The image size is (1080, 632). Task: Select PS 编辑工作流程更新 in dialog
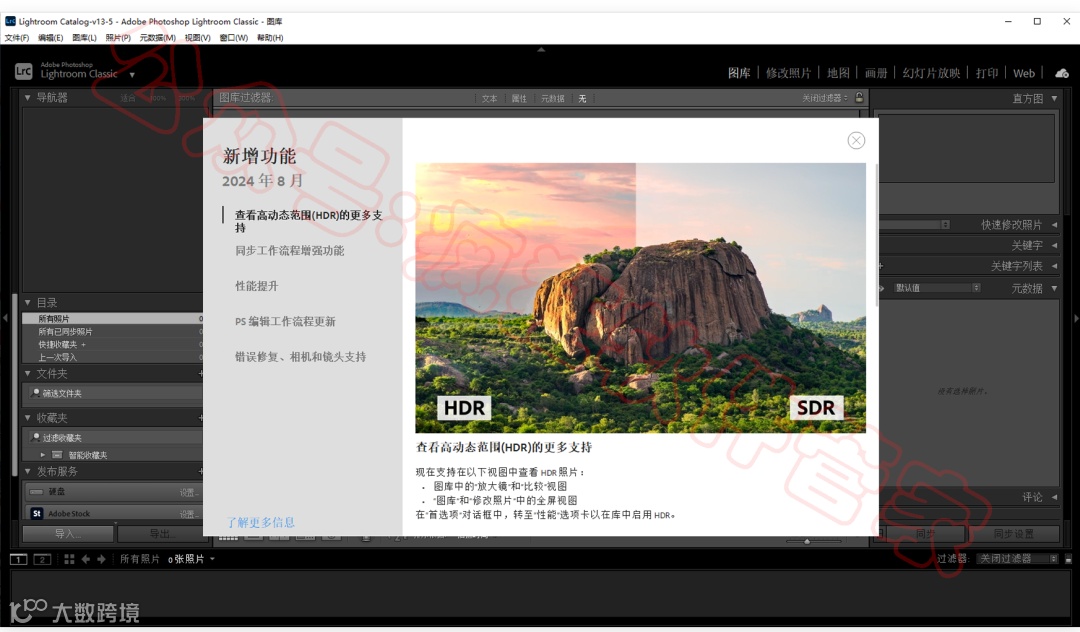tap(285, 322)
